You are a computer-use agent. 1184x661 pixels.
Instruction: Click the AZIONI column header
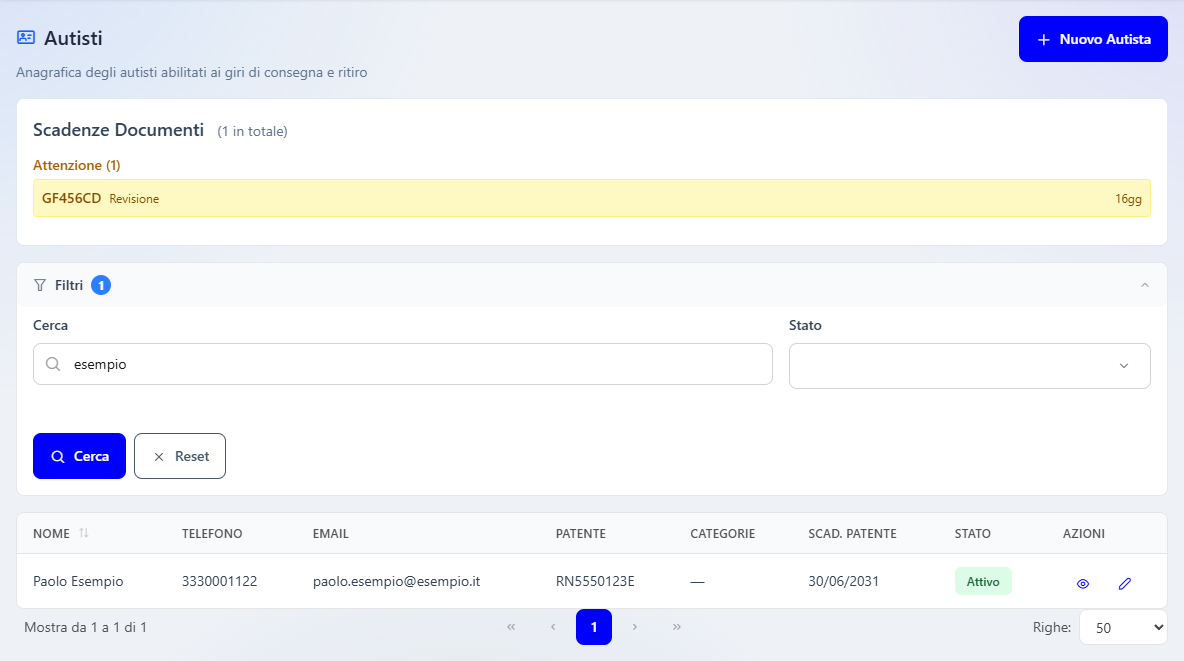tap(1084, 533)
